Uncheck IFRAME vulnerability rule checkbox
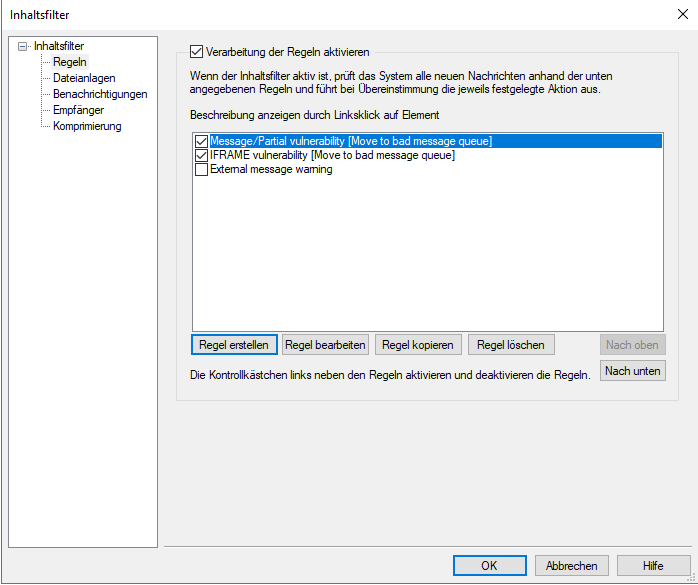The image size is (698, 585). click(202, 156)
